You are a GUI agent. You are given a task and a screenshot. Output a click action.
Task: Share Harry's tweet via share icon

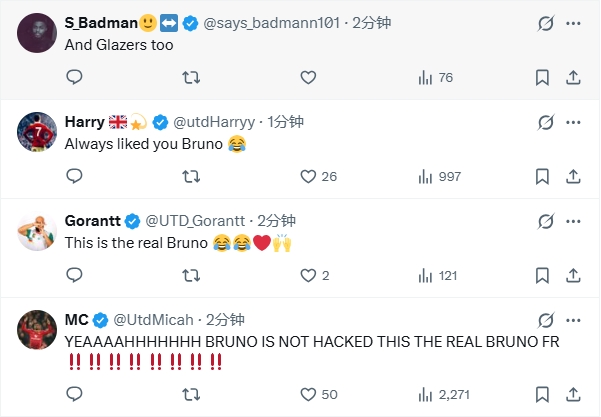[x=573, y=176]
